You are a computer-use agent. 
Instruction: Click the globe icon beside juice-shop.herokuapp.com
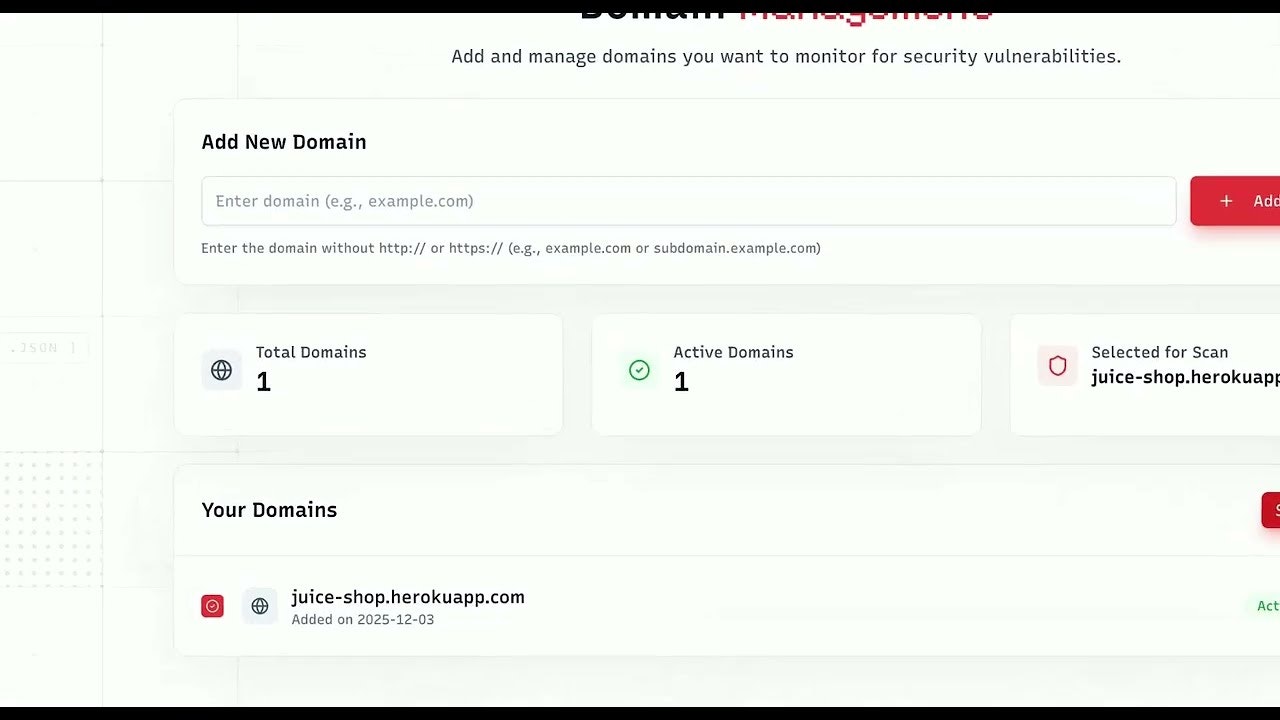260,606
